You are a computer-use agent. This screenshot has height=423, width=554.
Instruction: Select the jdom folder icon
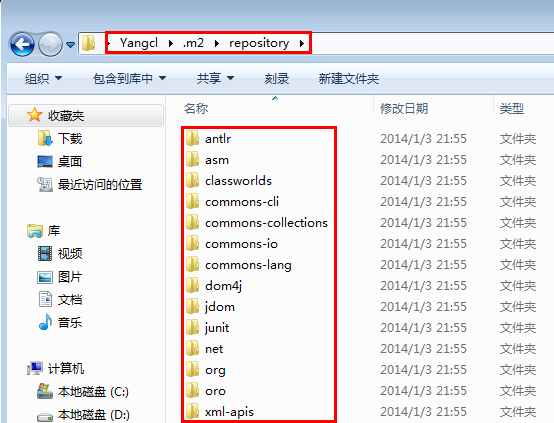193,306
